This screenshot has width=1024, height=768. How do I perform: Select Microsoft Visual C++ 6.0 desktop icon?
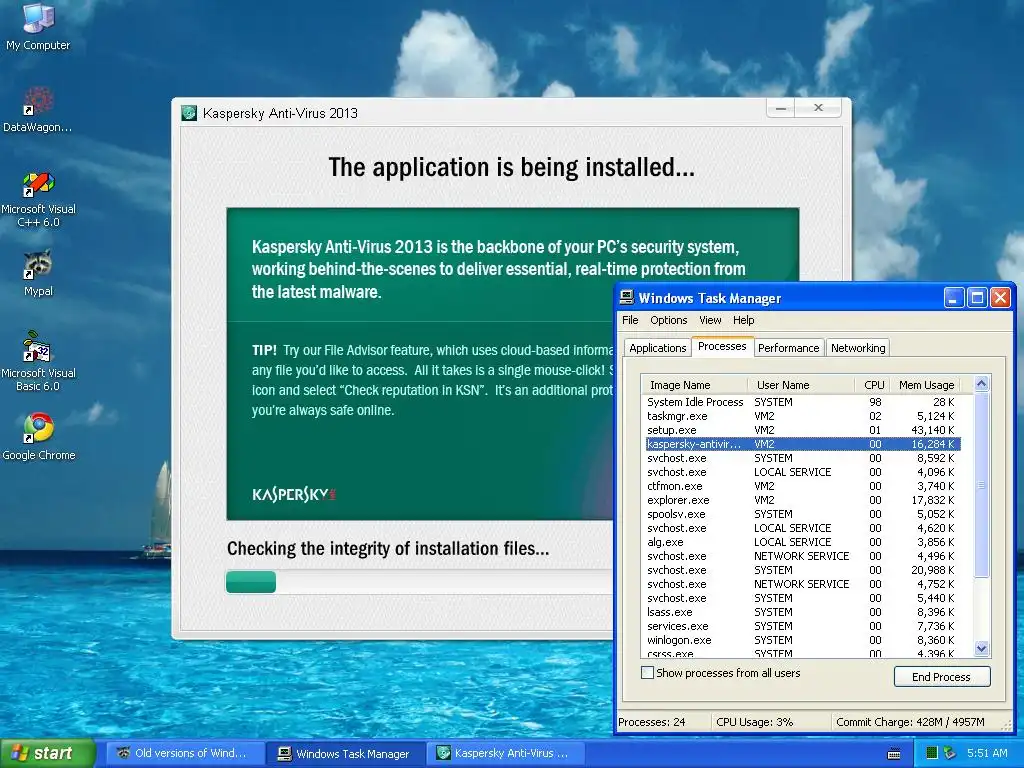coord(38,199)
